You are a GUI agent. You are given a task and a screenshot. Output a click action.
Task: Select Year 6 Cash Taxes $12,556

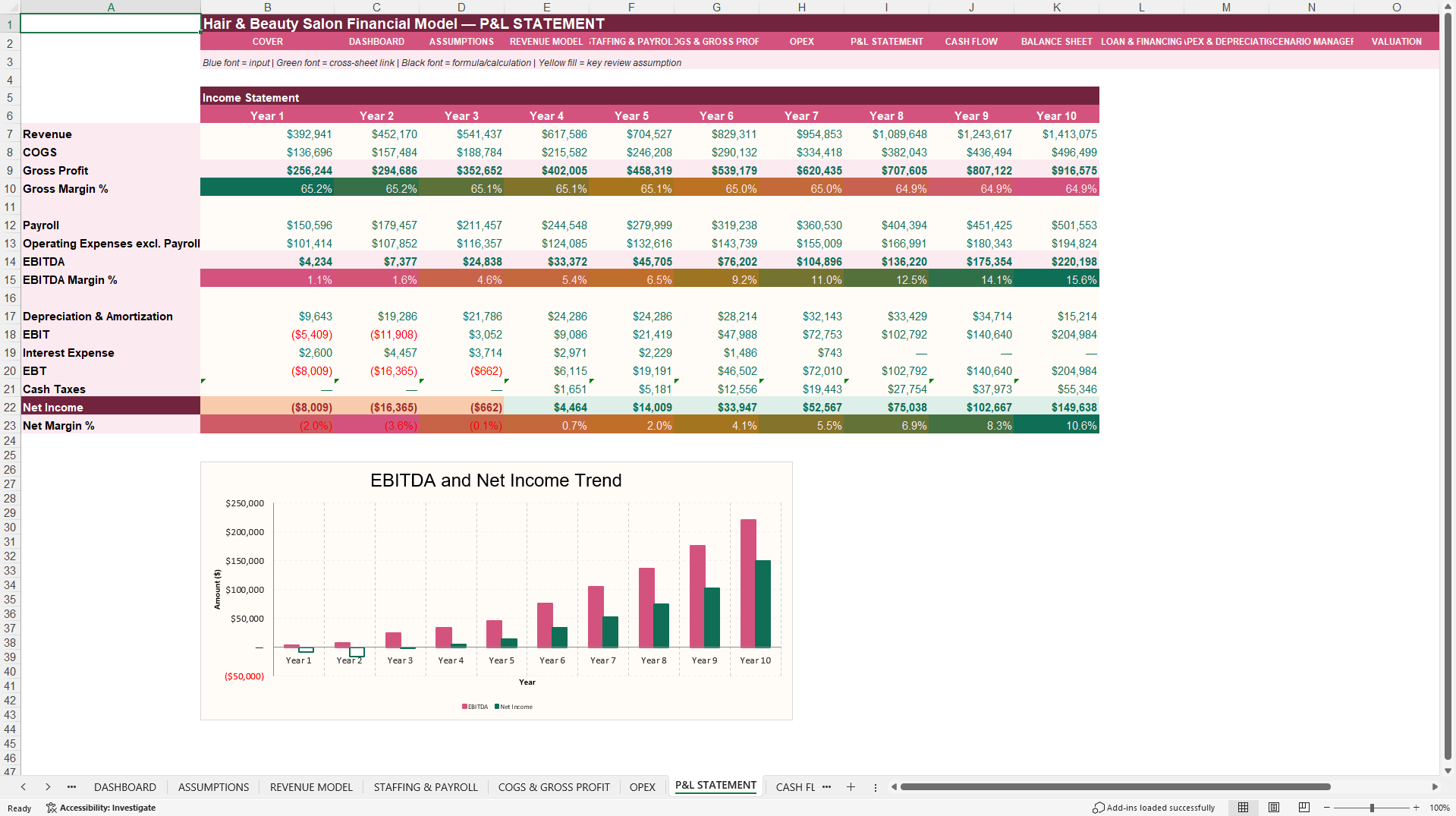coord(717,389)
